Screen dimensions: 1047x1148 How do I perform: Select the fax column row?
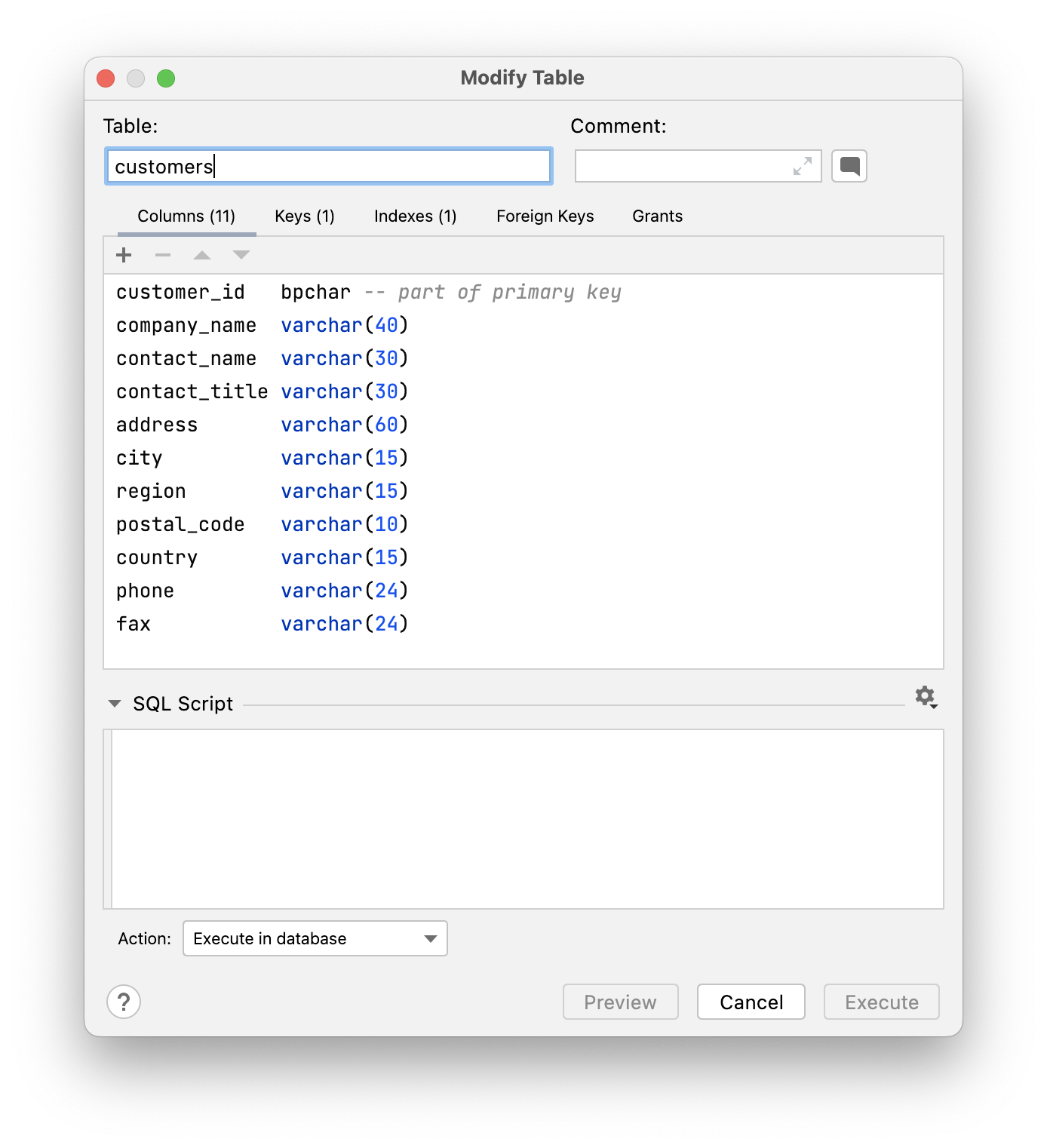[x=523, y=624]
